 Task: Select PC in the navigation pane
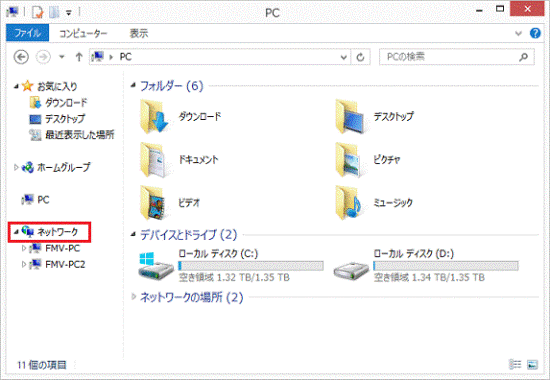43,200
